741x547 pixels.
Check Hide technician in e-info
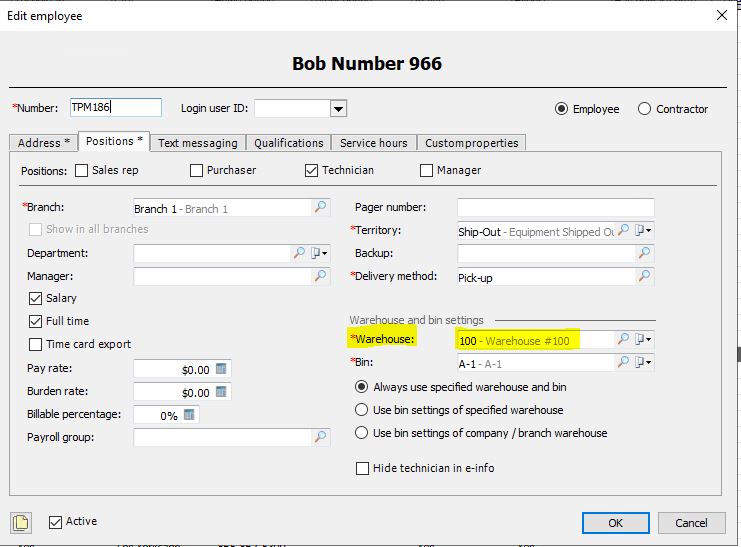362,469
